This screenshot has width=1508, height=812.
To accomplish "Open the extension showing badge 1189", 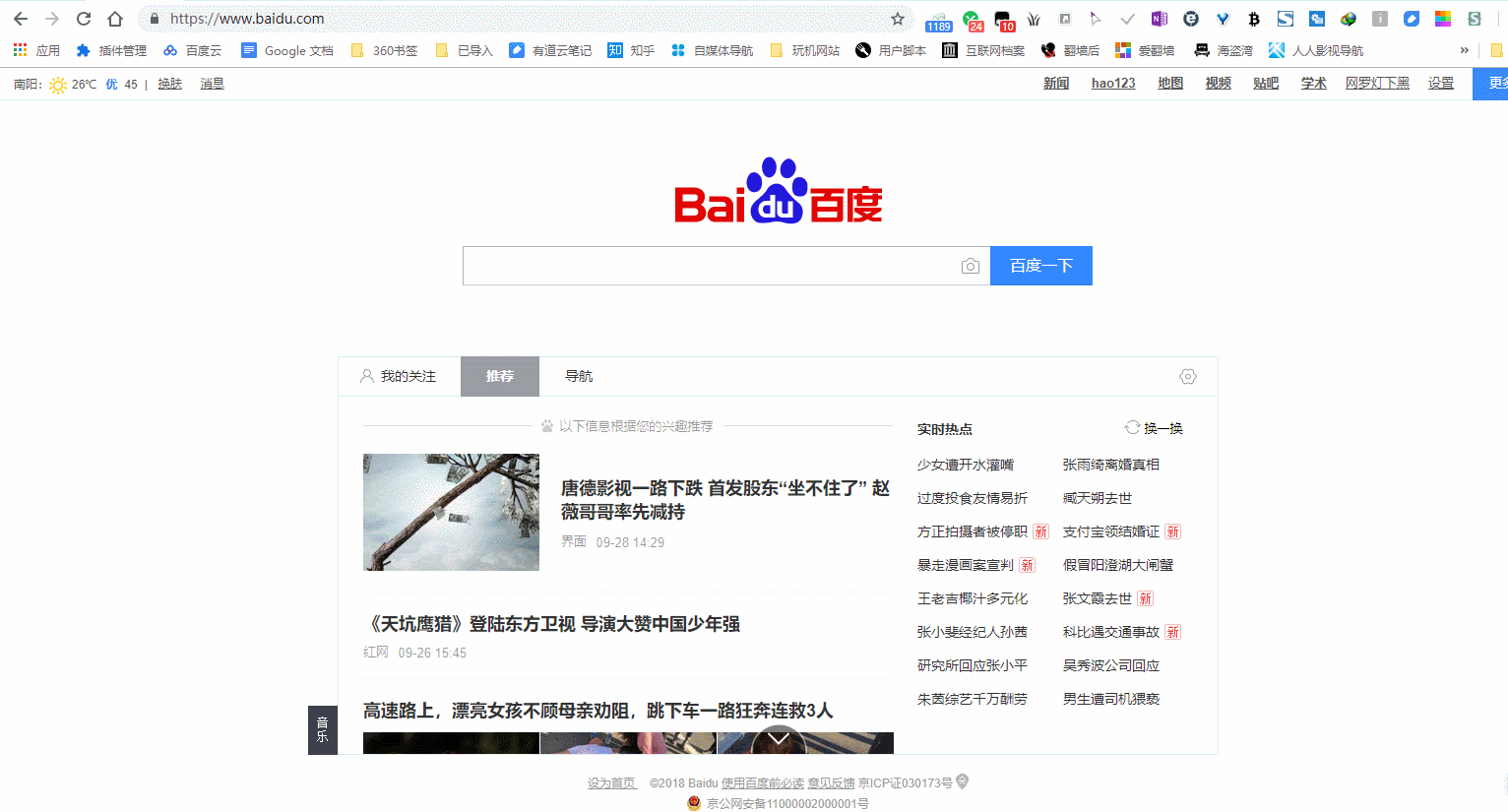I will (x=938, y=20).
